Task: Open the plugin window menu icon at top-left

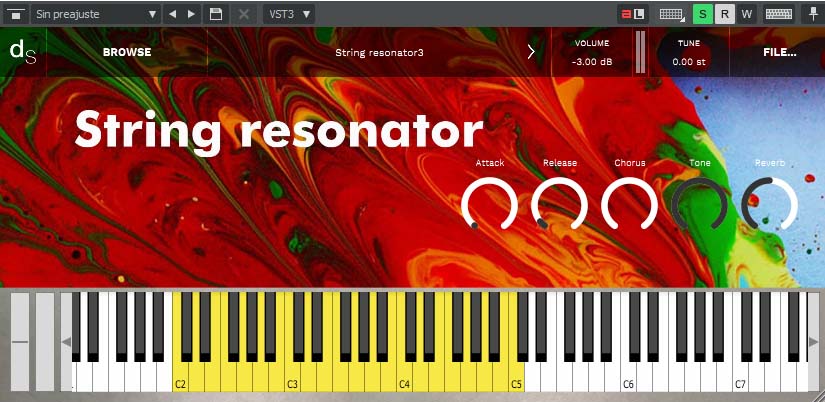Action: [16, 14]
